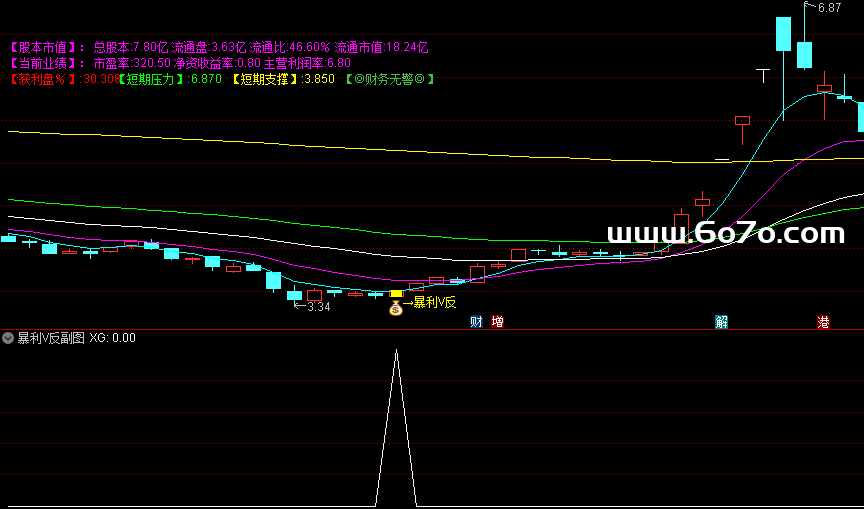The image size is (864, 509).
Task: Select the yellow signal candlestick
Action: [x=396, y=294]
